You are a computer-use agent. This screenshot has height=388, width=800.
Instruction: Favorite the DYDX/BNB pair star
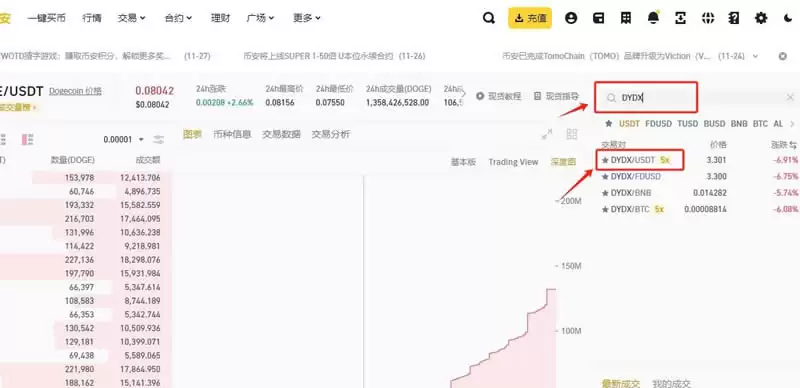point(605,193)
